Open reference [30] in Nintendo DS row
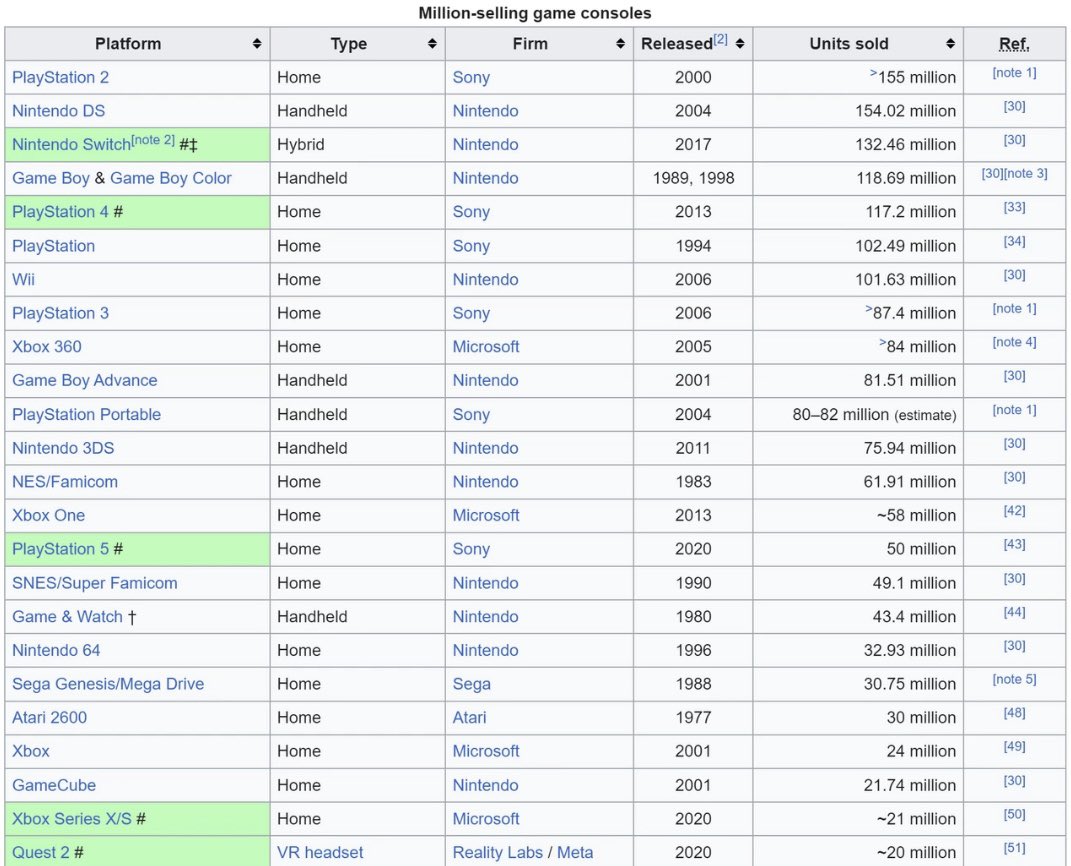Viewport: 1071px width, 866px height. 1014,107
